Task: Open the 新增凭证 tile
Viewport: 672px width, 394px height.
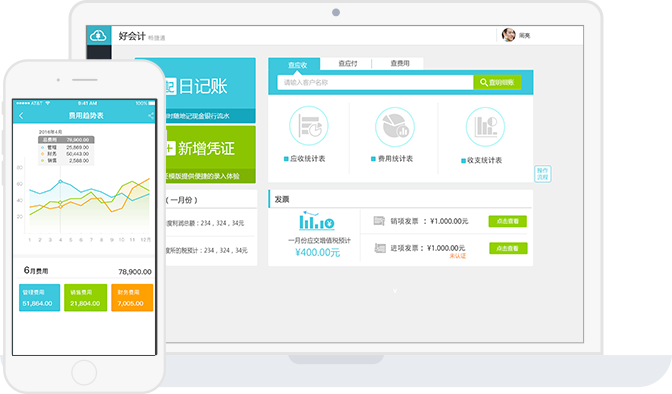Action: tap(210, 154)
